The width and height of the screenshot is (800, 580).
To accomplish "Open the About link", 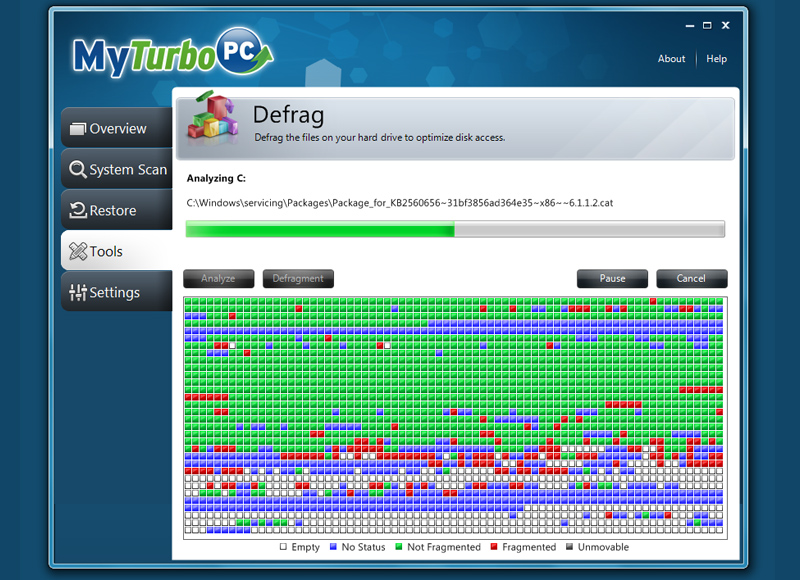I will tap(671, 59).
